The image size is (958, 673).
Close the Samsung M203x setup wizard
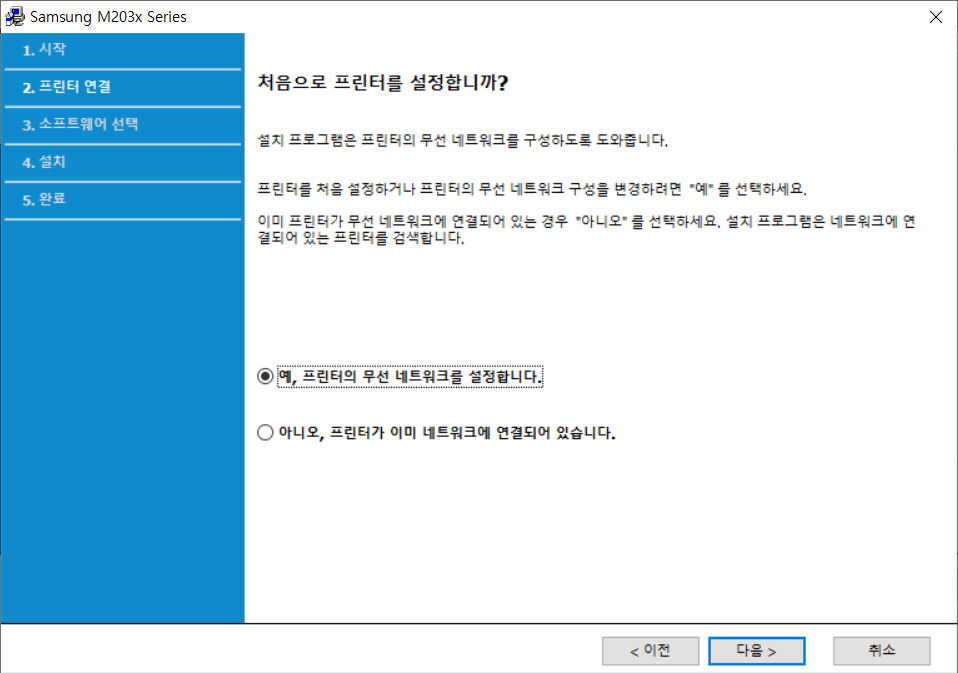pos(936,16)
